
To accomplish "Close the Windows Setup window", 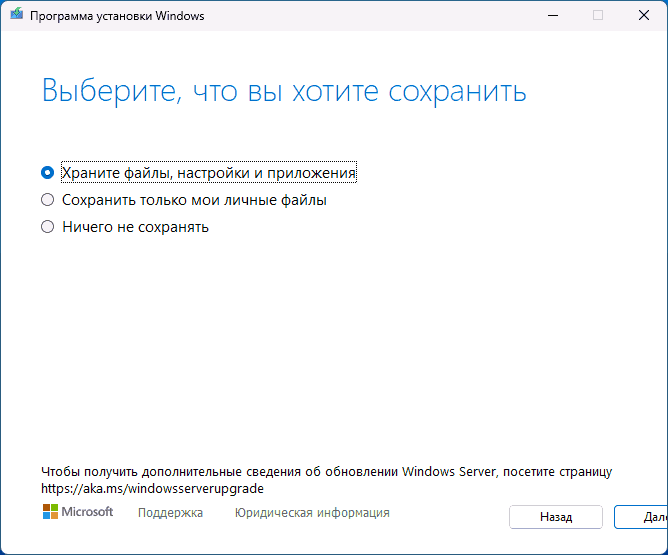I will click(x=644, y=15).
